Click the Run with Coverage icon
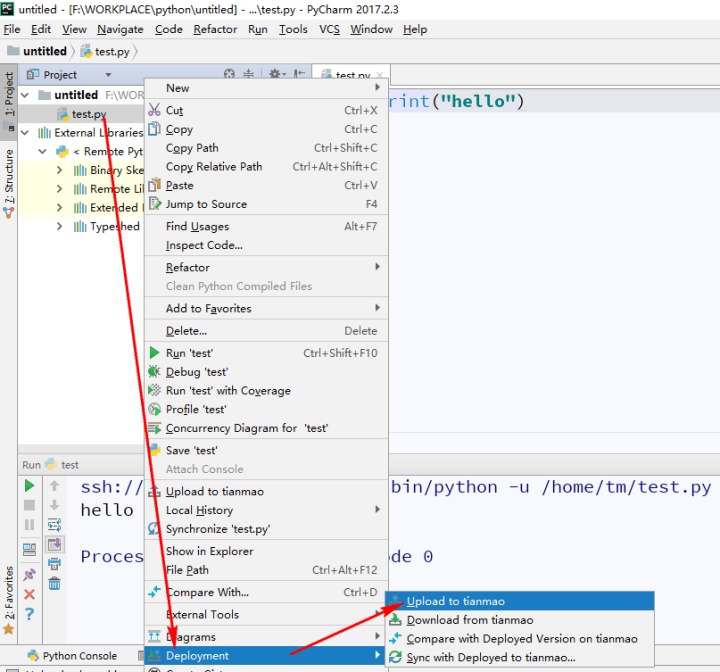Viewport: 720px width, 672px height. tap(154, 390)
